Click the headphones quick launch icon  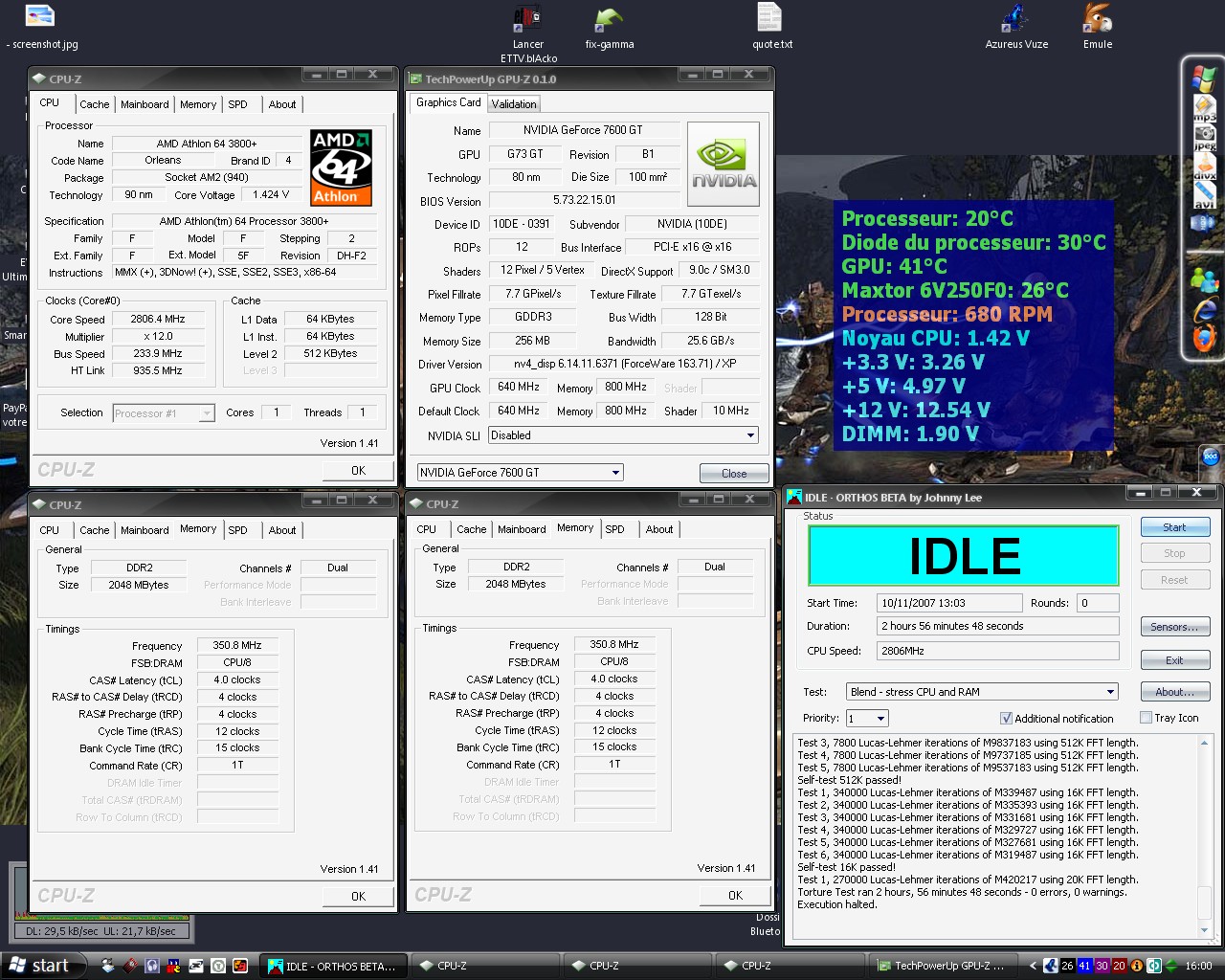pyautogui.click(x=152, y=966)
